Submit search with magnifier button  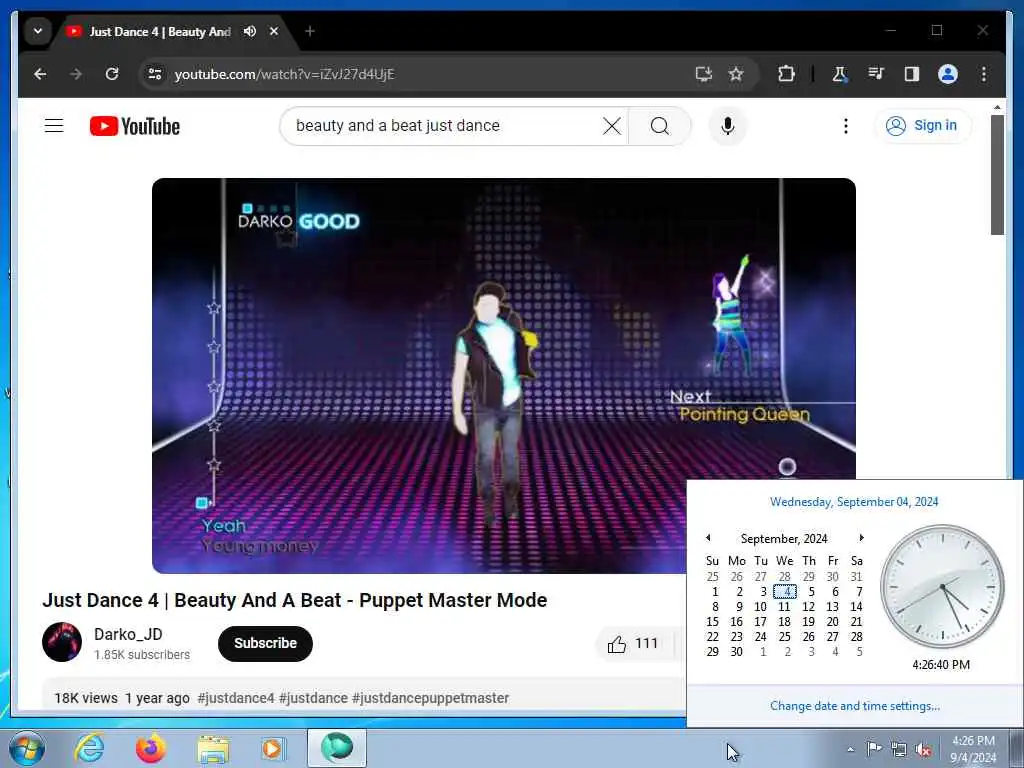coord(660,125)
